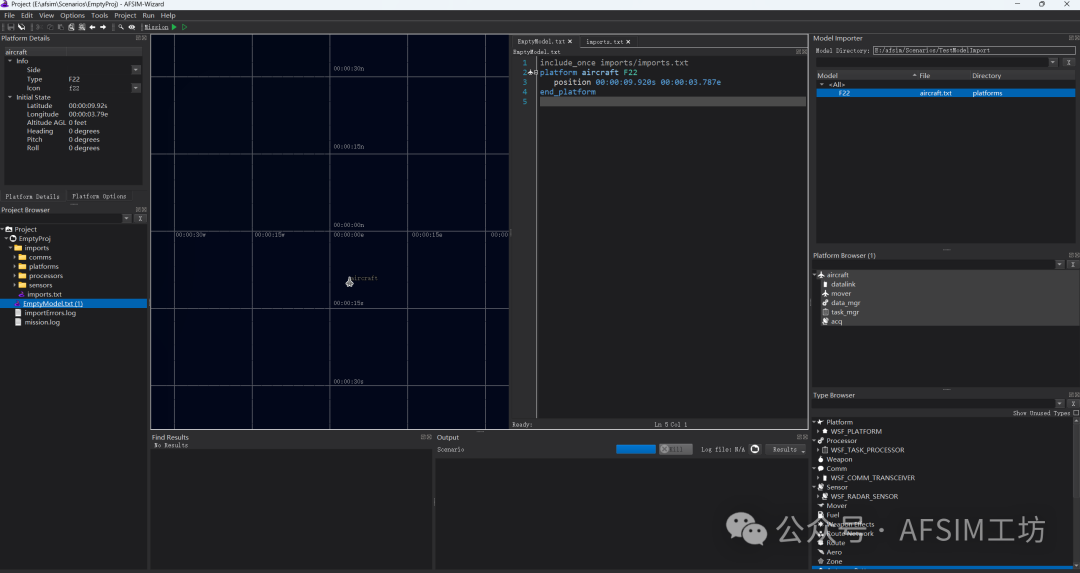Enable Show Unused Types checkbox

coord(1076,413)
